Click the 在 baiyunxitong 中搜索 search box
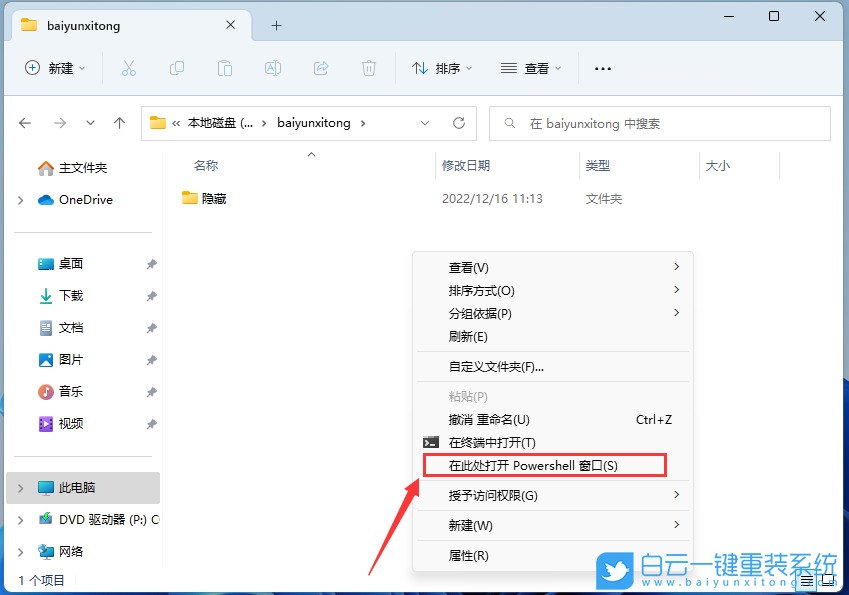This screenshot has height=595, width=849. [x=659, y=123]
